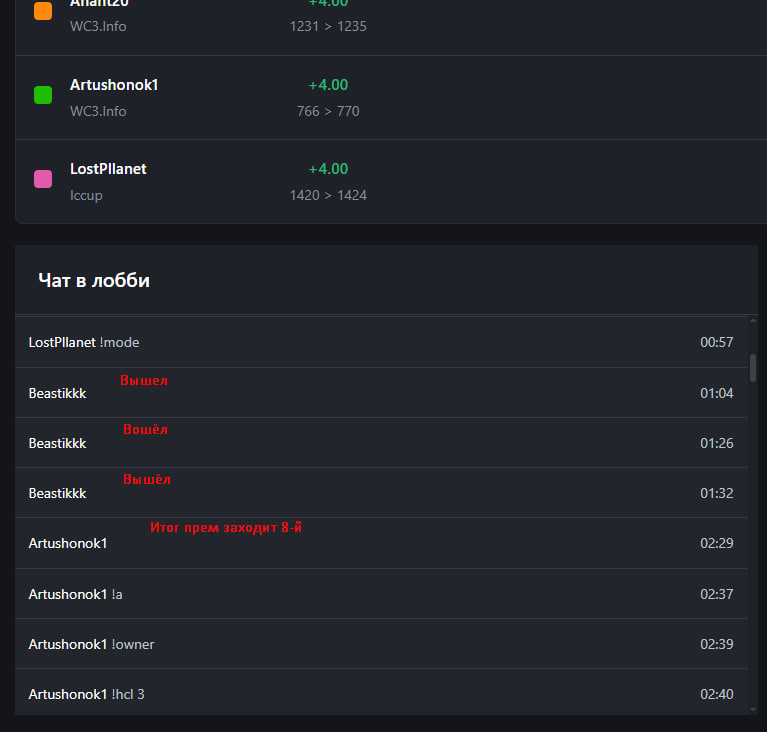The width and height of the screenshot is (767, 732).
Task: Click the pink color square beside LostPllanet
Action: (x=43, y=179)
